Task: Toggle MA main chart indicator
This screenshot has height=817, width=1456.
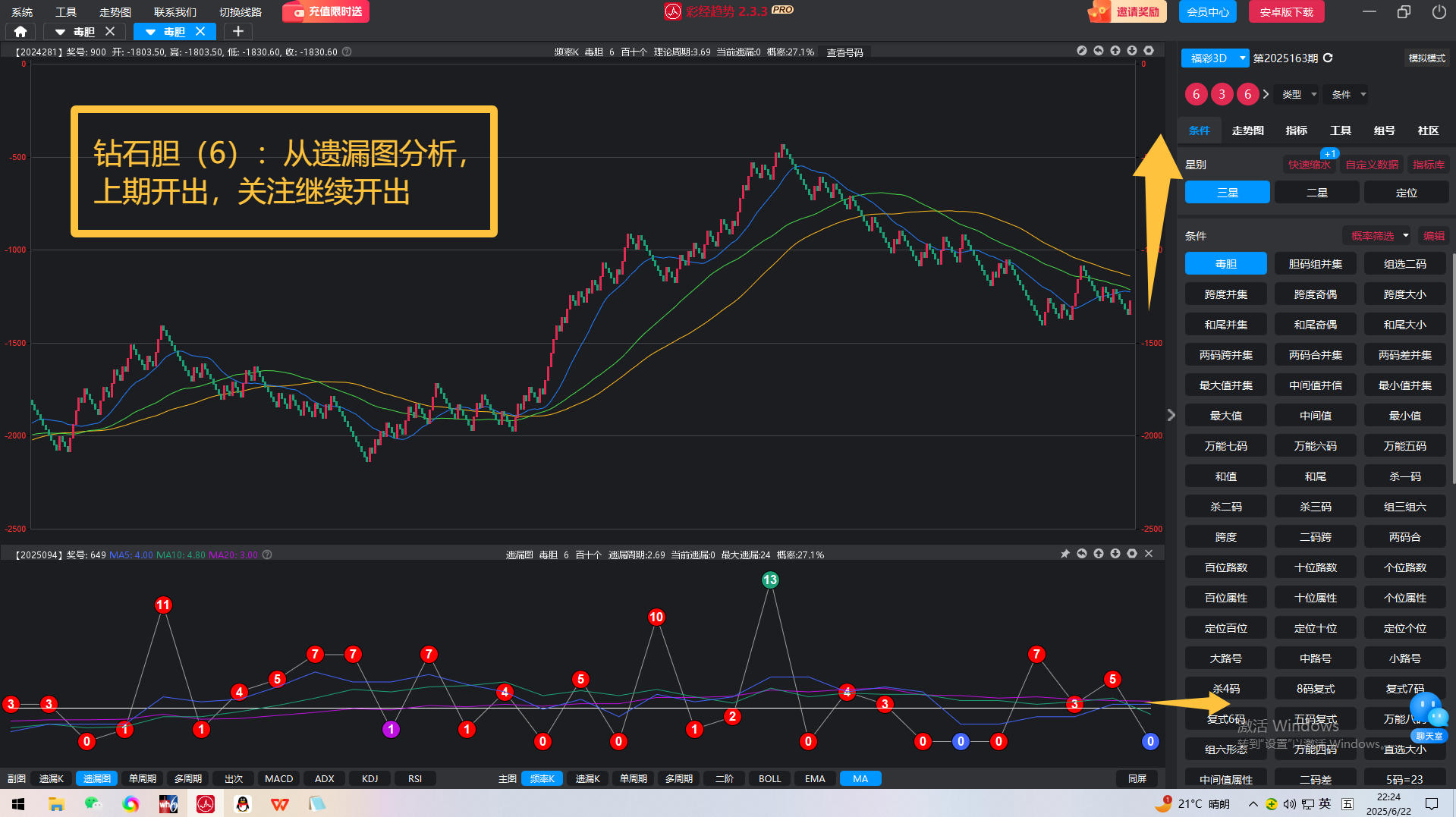Action: (860, 778)
